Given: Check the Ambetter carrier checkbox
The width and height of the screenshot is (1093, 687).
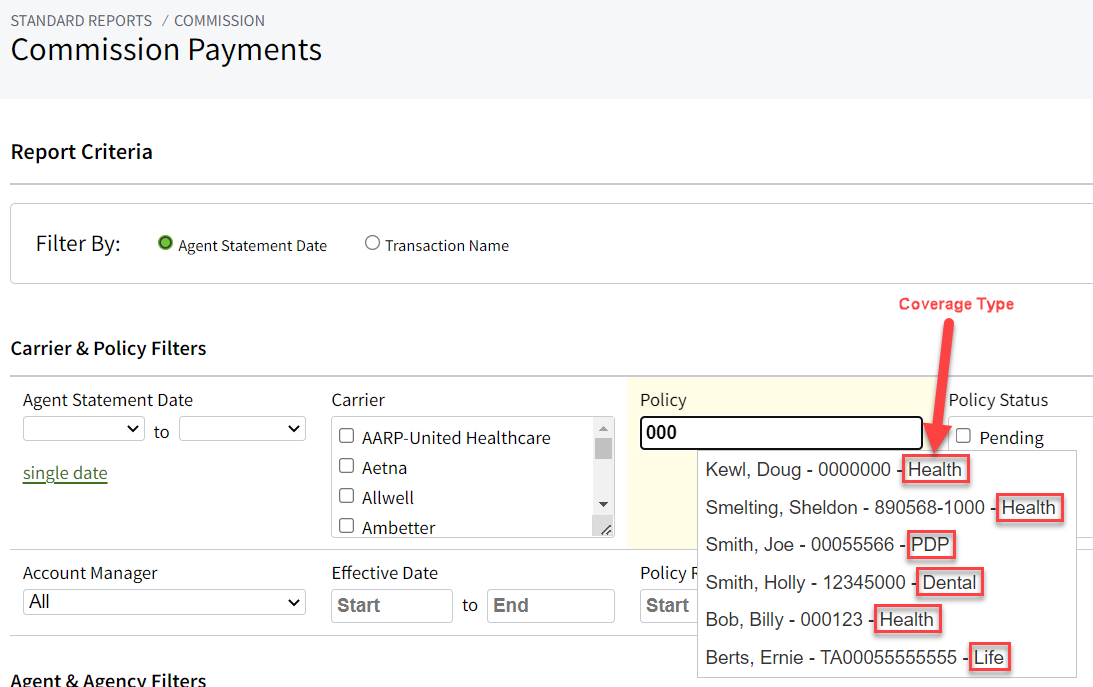Looking at the screenshot, I should [x=345, y=526].
